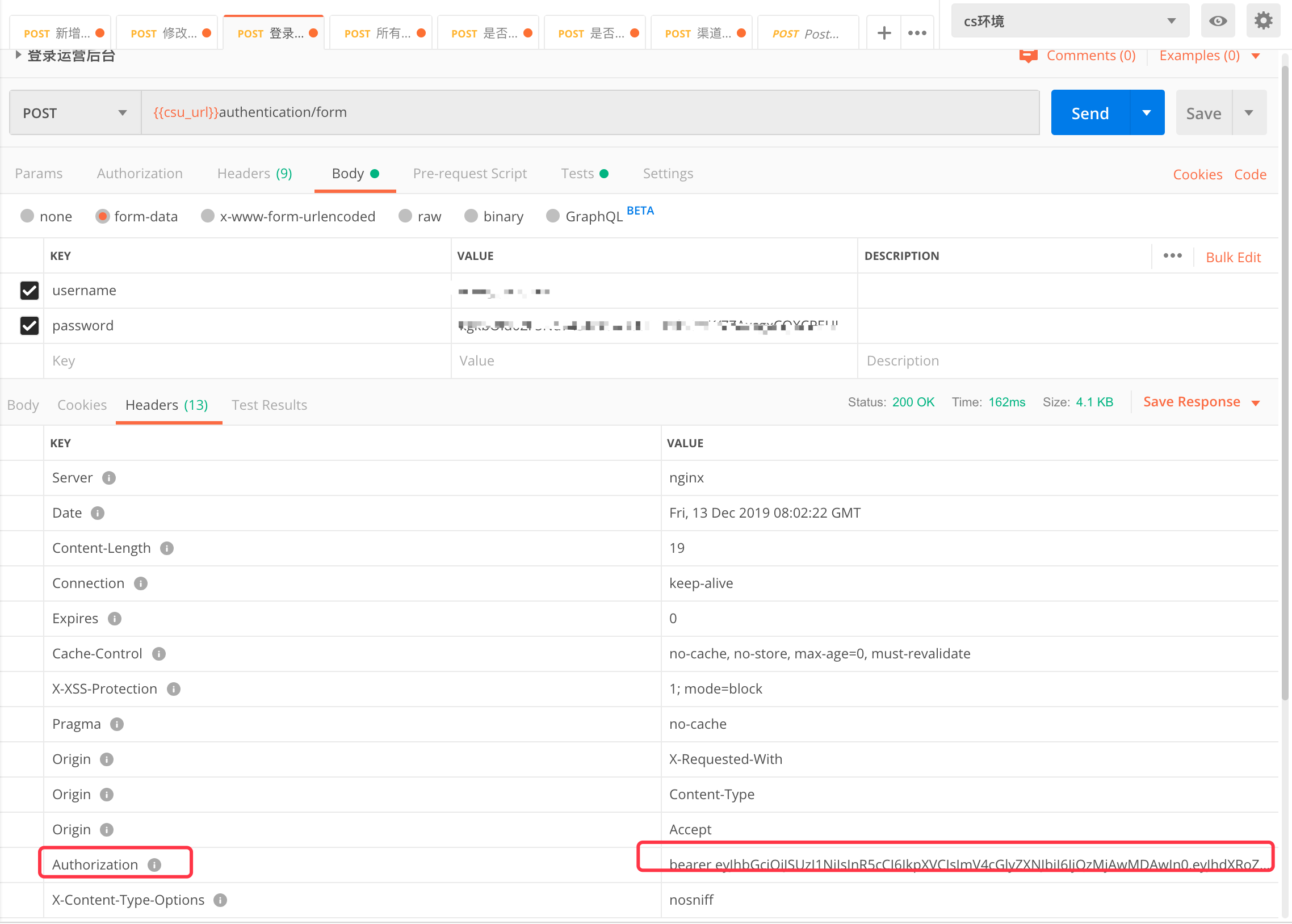Viewport: 1292px width, 924px height.
Task: Select the raw body type radio button
Action: [405, 216]
